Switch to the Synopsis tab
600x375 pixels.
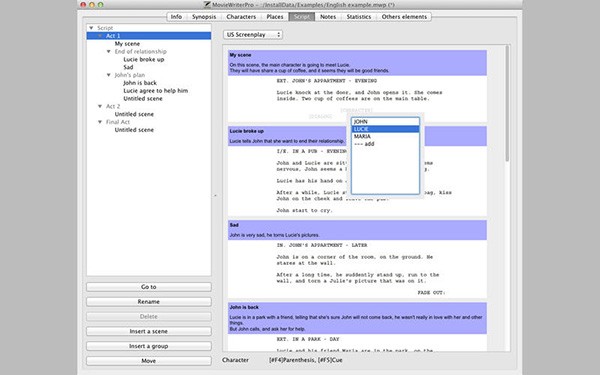(x=204, y=17)
